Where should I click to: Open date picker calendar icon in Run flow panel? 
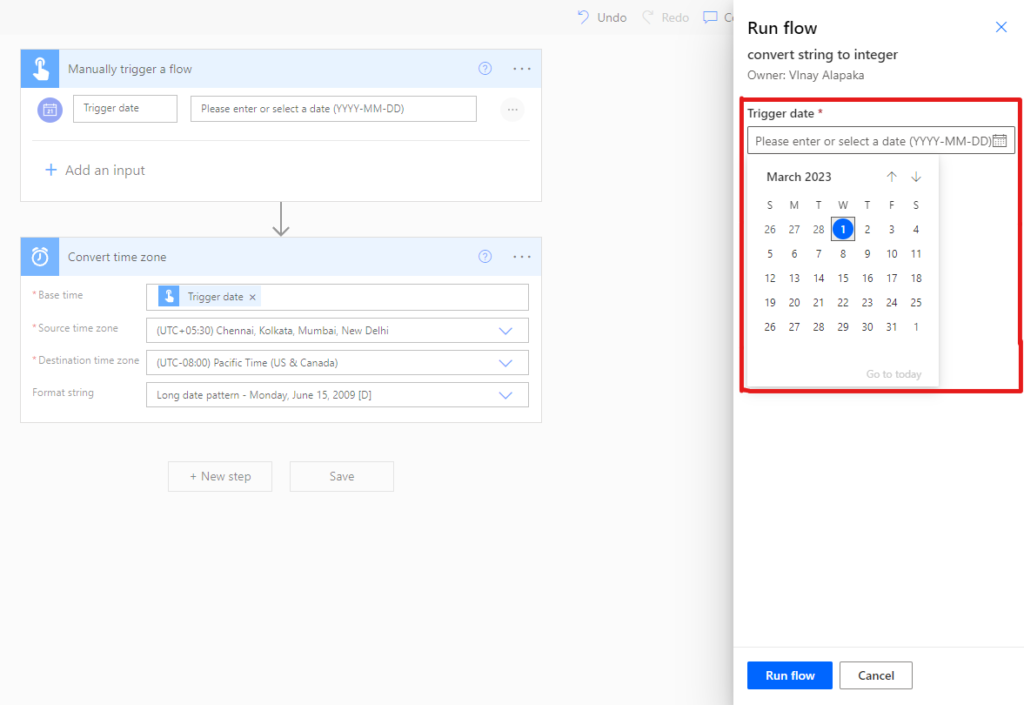999,141
